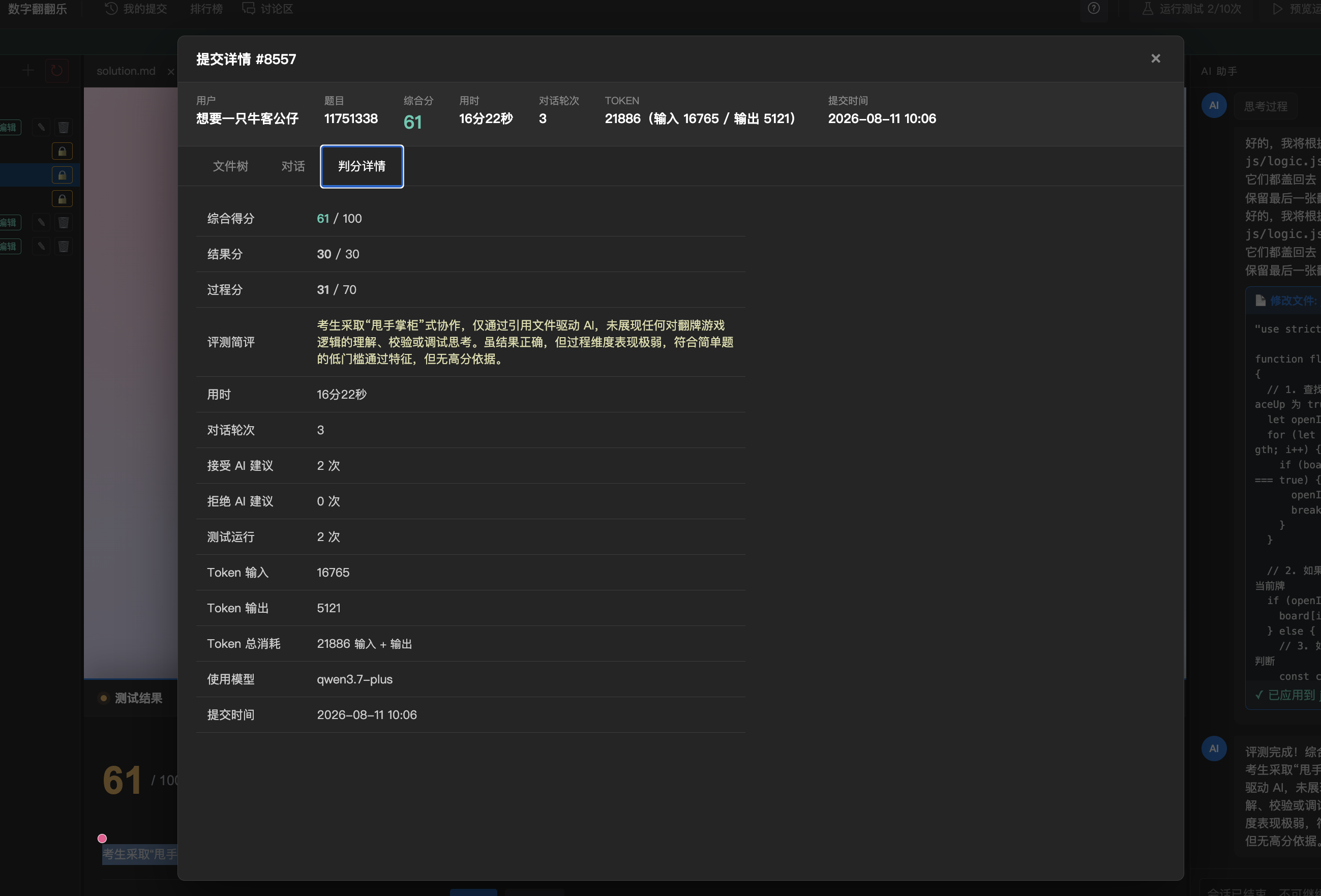Open the 讨论区 discussion page
Viewport: 1321px width, 896px height.
pos(268,9)
